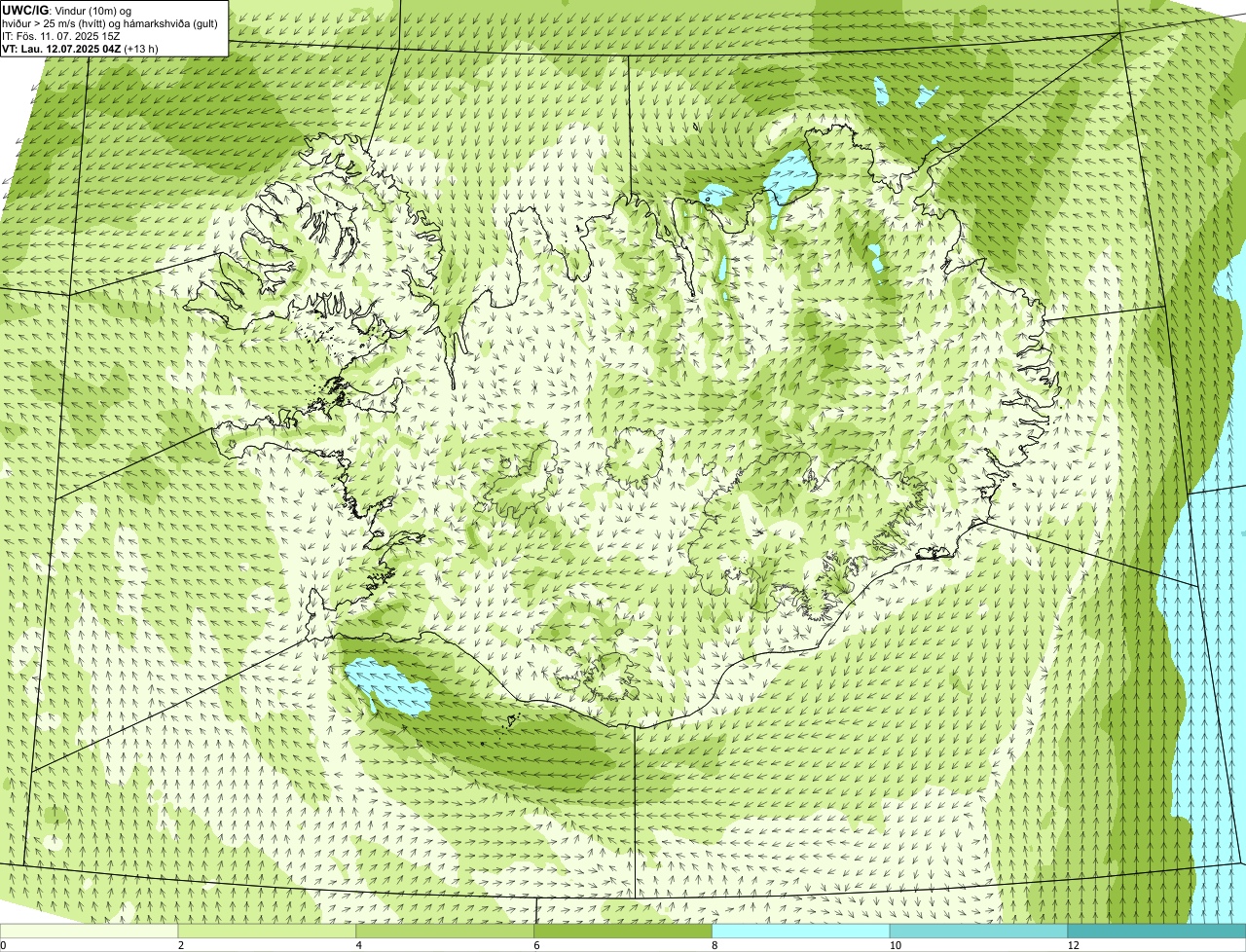1246x952 pixels.
Task: Click the legend tick label "12"
Action: click(x=1072, y=945)
